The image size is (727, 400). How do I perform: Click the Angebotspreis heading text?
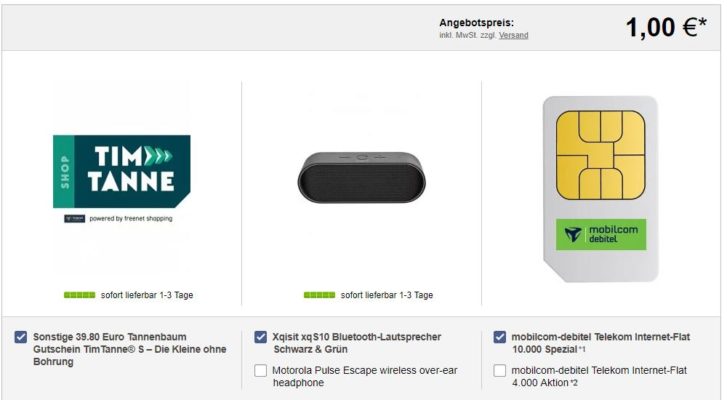(x=476, y=23)
